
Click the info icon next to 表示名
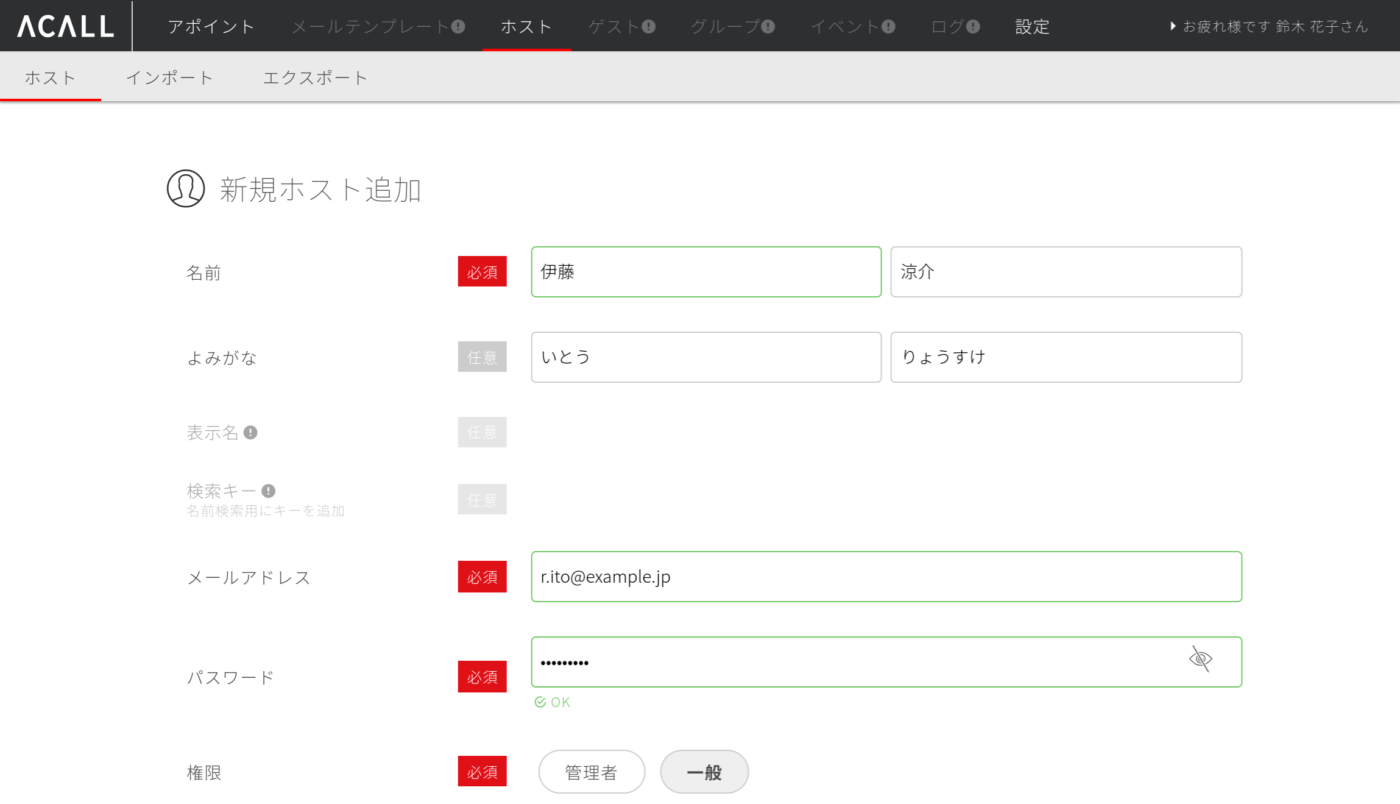tap(251, 432)
